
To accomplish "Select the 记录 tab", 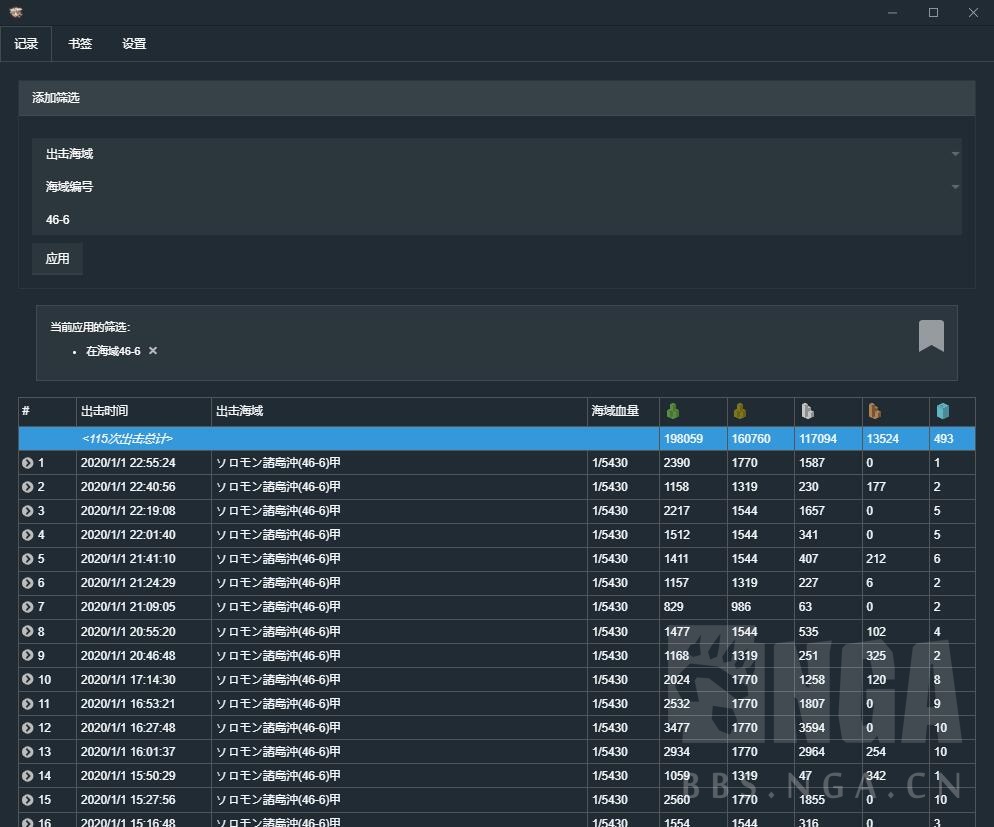I will [26, 44].
